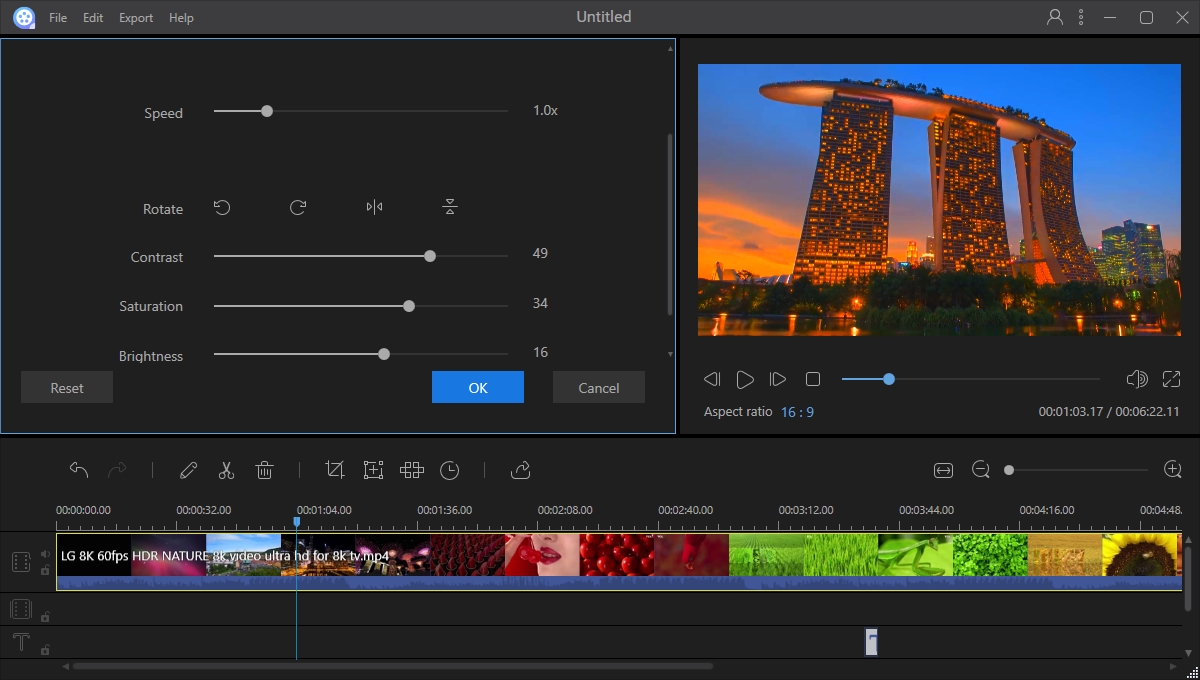Play the video preview
The height and width of the screenshot is (680, 1200).
(x=745, y=379)
